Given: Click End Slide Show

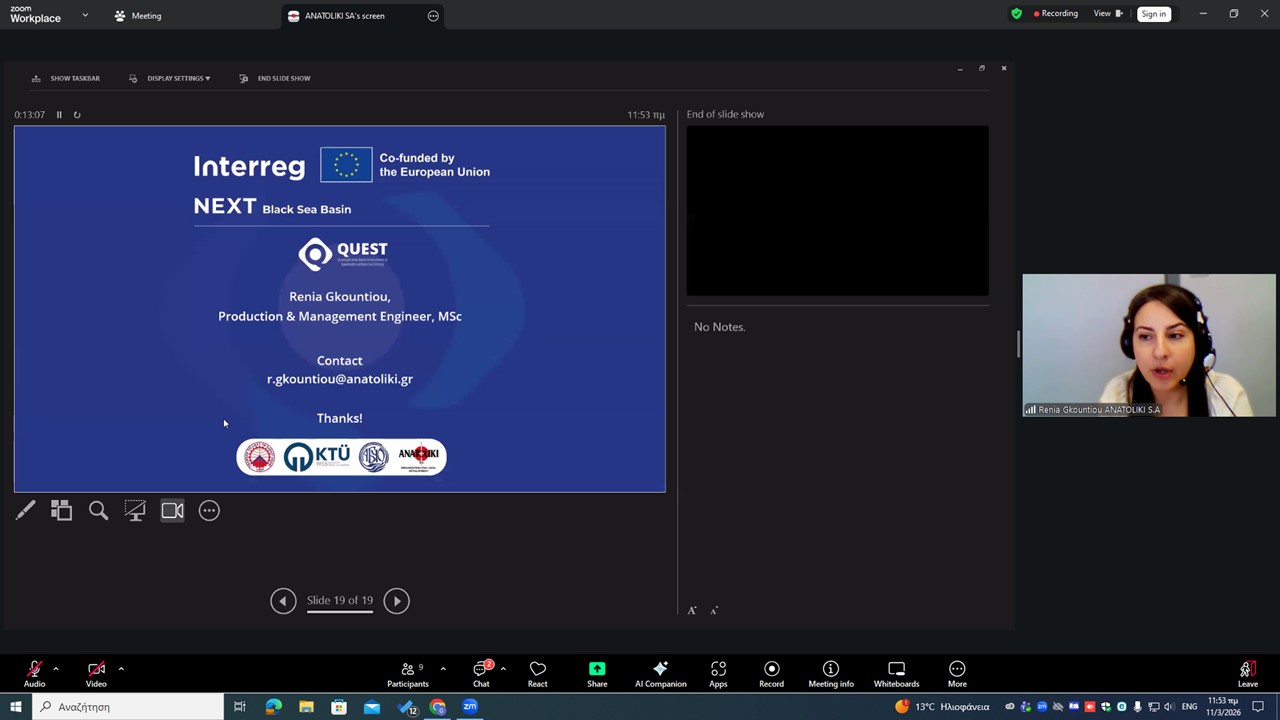Looking at the screenshot, I should (x=276, y=78).
